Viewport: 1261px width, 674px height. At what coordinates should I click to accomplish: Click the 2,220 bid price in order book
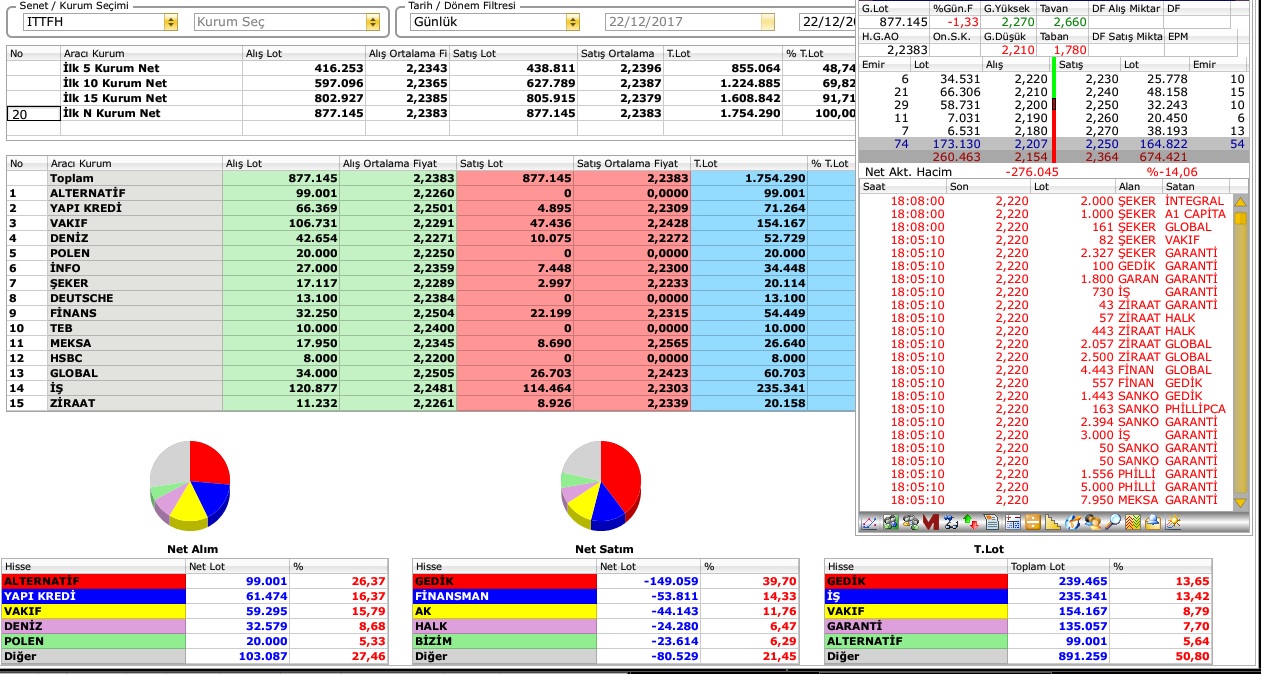coord(1031,79)
